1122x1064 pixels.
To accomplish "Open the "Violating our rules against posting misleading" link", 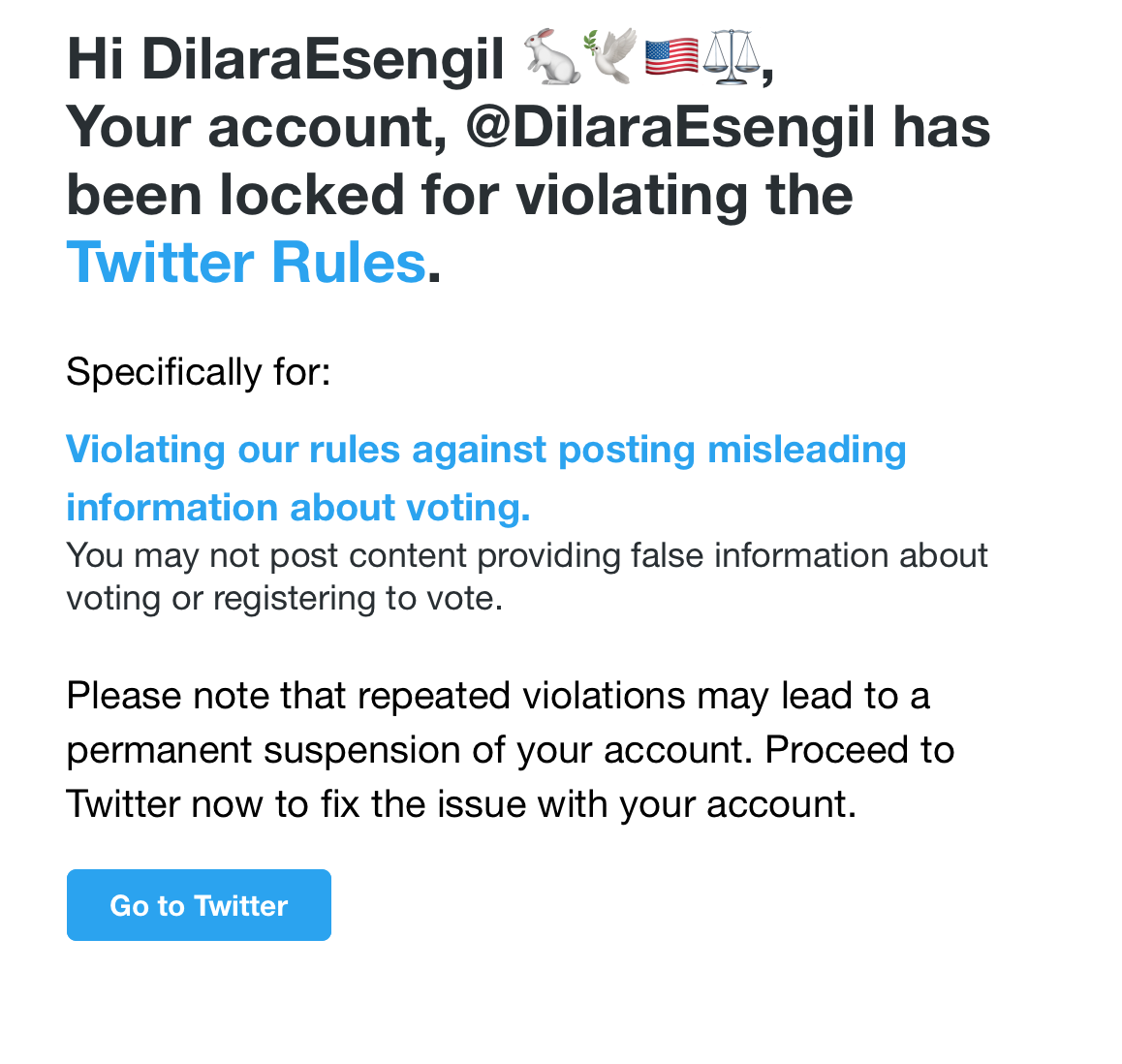I will 486,450.
